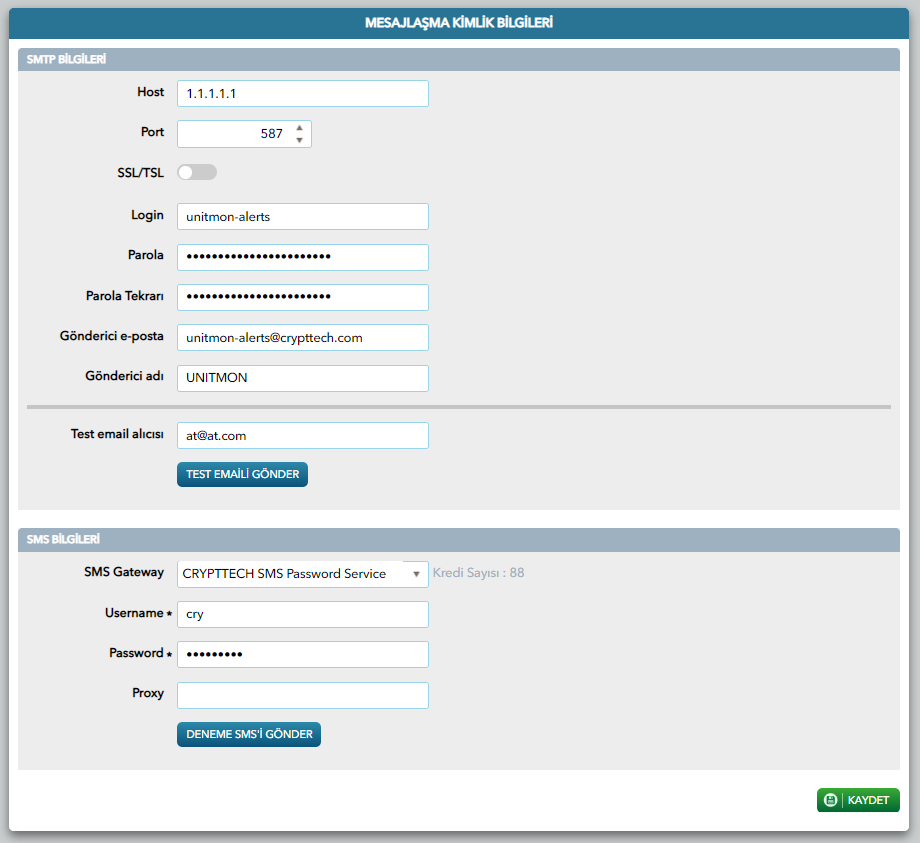Image resolution: width=920 pixels, height=843 pixels.
Task: Click the Test email alıcısı field
Action: 303,435
